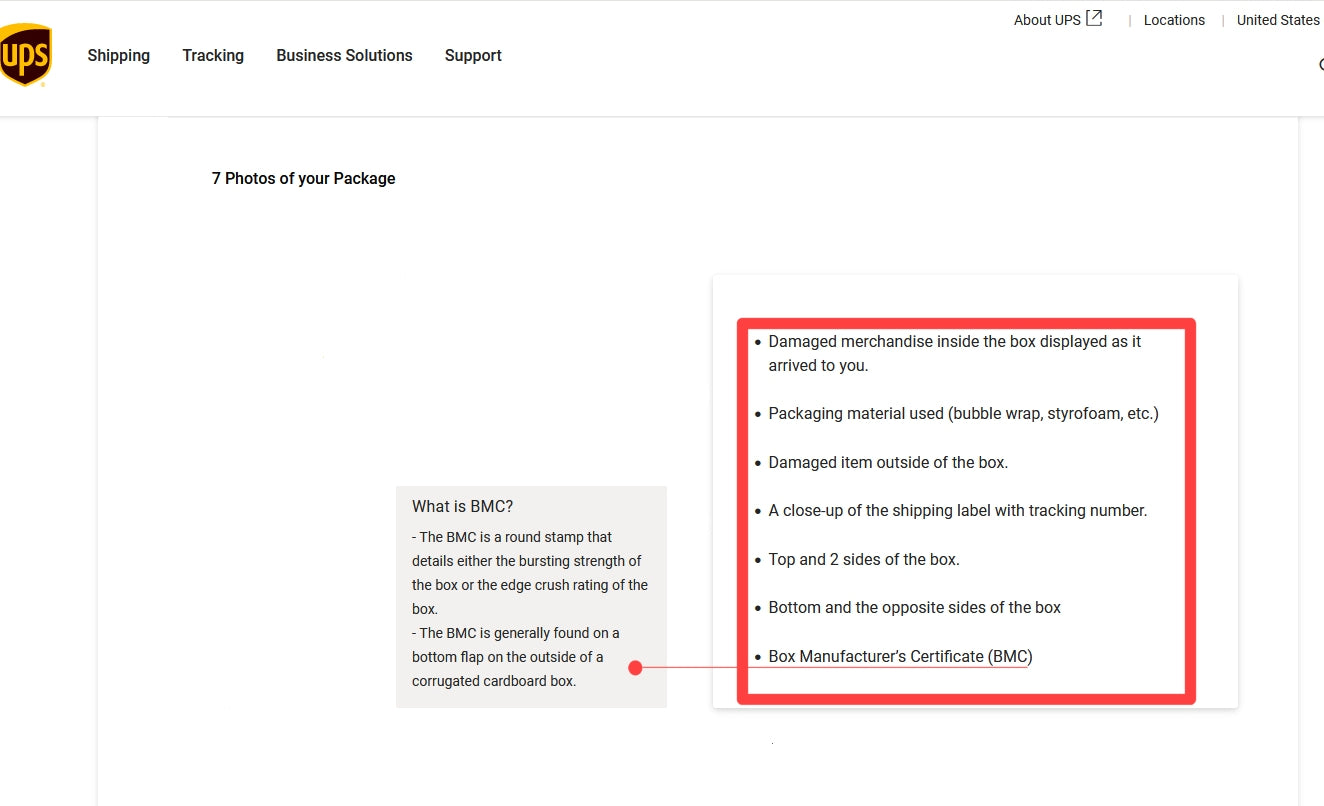Click the "Bottom and the opposite sides" item

point(914,608)
